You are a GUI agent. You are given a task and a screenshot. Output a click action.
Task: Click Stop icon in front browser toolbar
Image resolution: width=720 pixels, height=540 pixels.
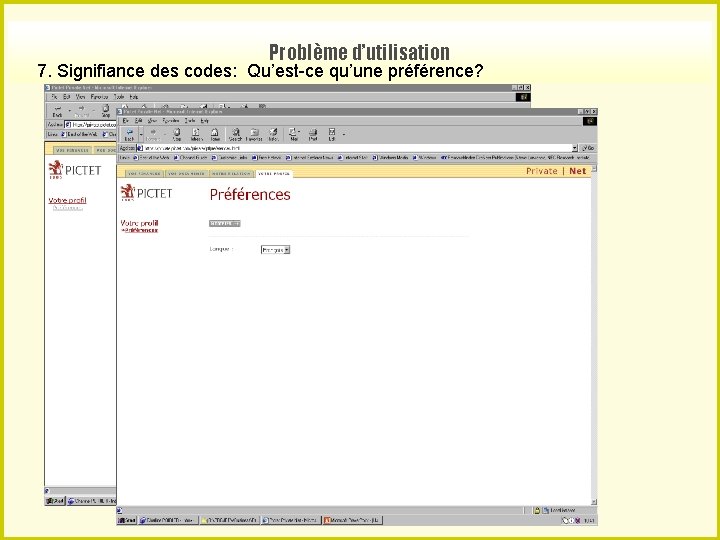tap(177, 134)
